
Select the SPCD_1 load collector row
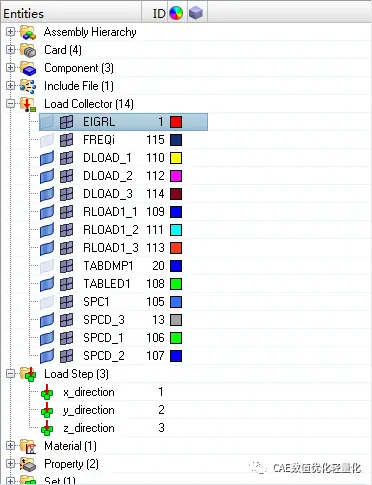click(123, 338)
